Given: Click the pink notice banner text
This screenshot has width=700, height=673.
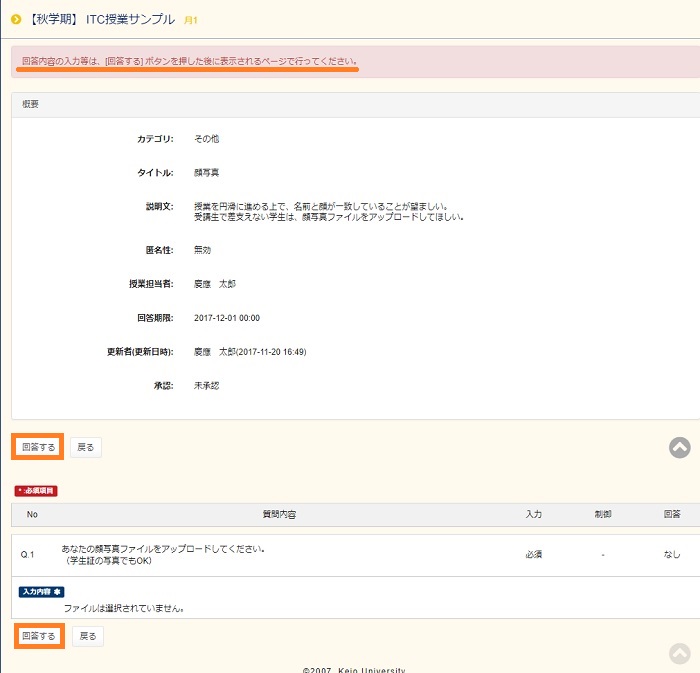Looking at the screenshot, I should [x=189, y=62].
